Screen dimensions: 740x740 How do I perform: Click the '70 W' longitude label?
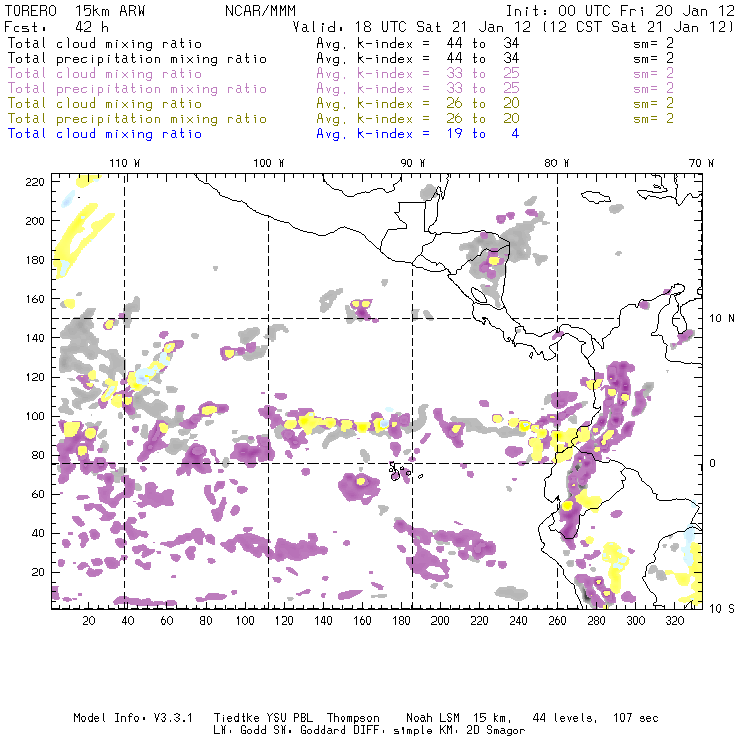701,163
